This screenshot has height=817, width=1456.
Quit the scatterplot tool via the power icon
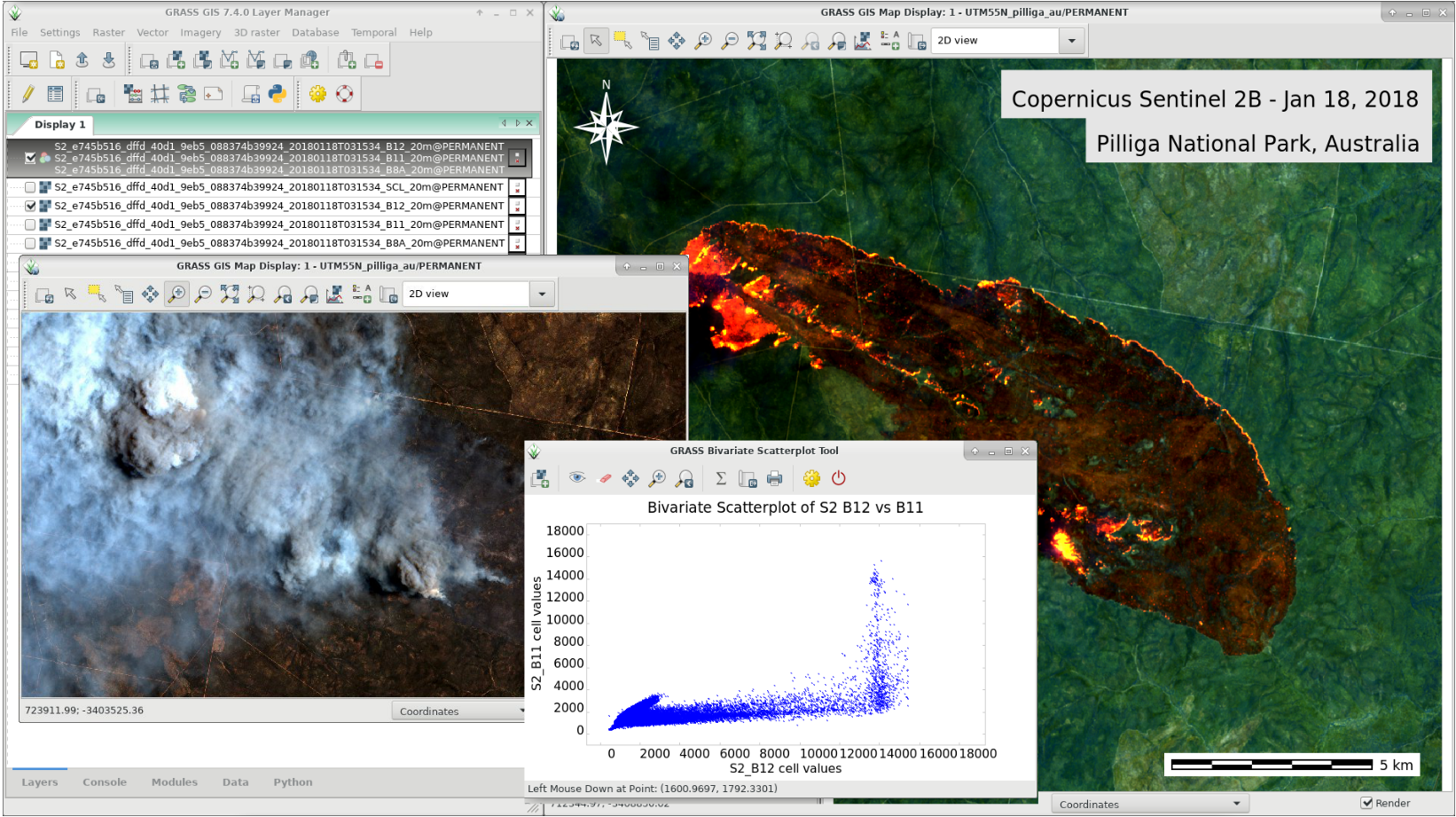coord(838,479)
